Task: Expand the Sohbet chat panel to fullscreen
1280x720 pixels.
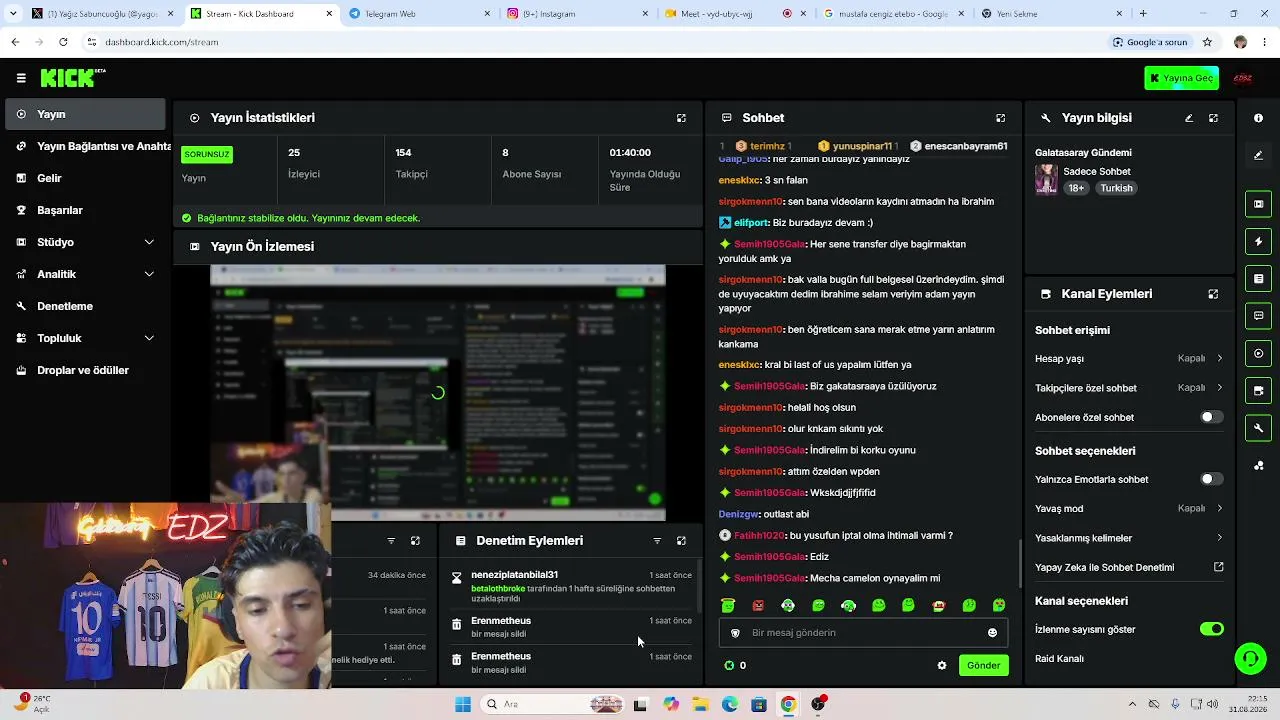Action: (x=1000, y=118)
